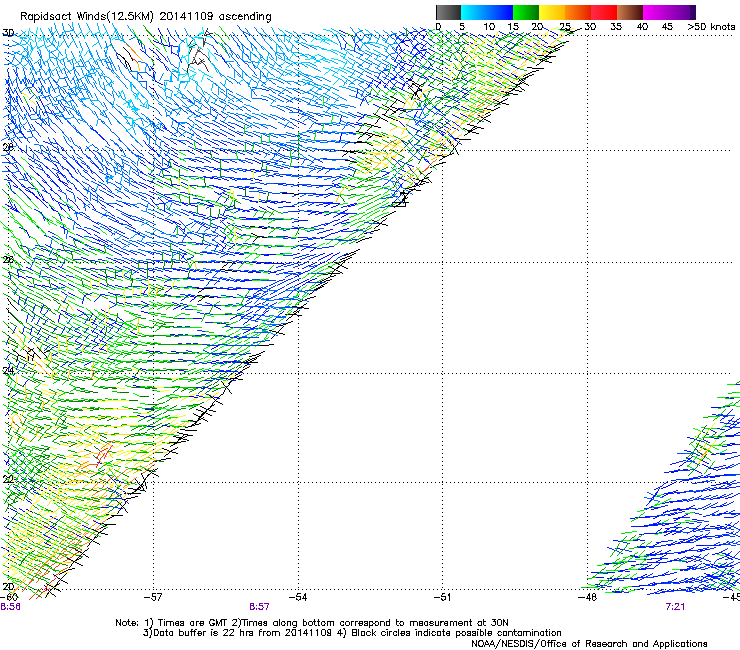Click the gray 0-5 knots color swatch
This screenshot has width=740, height=650.
(448, 12)
